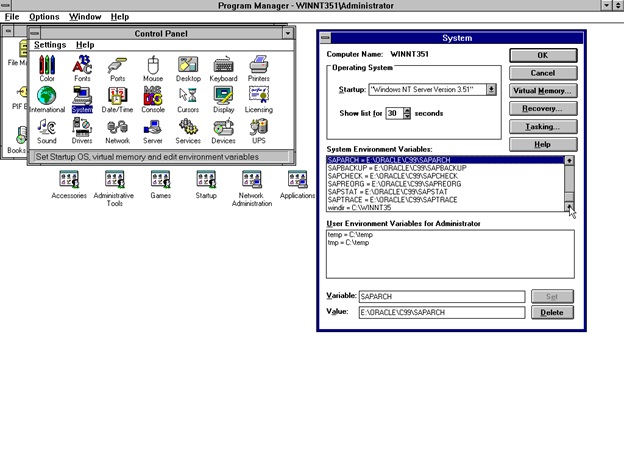
Task: Open the Printers icon
Action: point(258,66)
